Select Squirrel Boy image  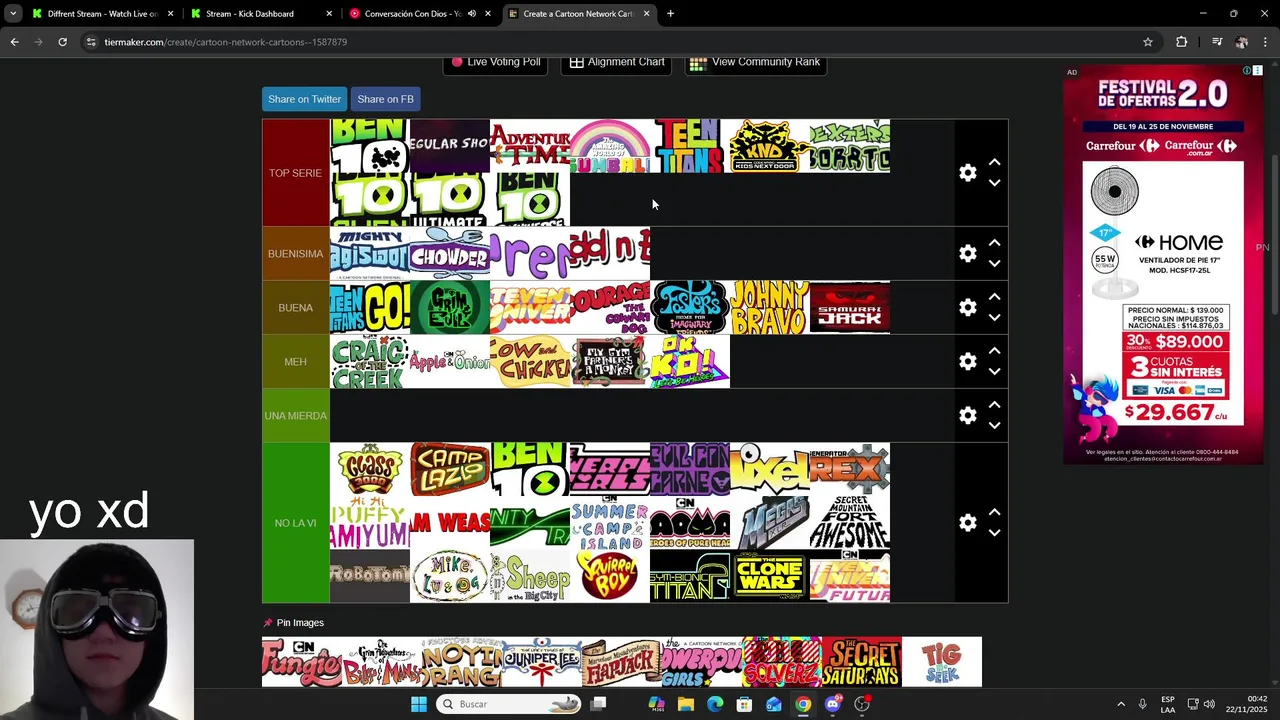(610, 576)
